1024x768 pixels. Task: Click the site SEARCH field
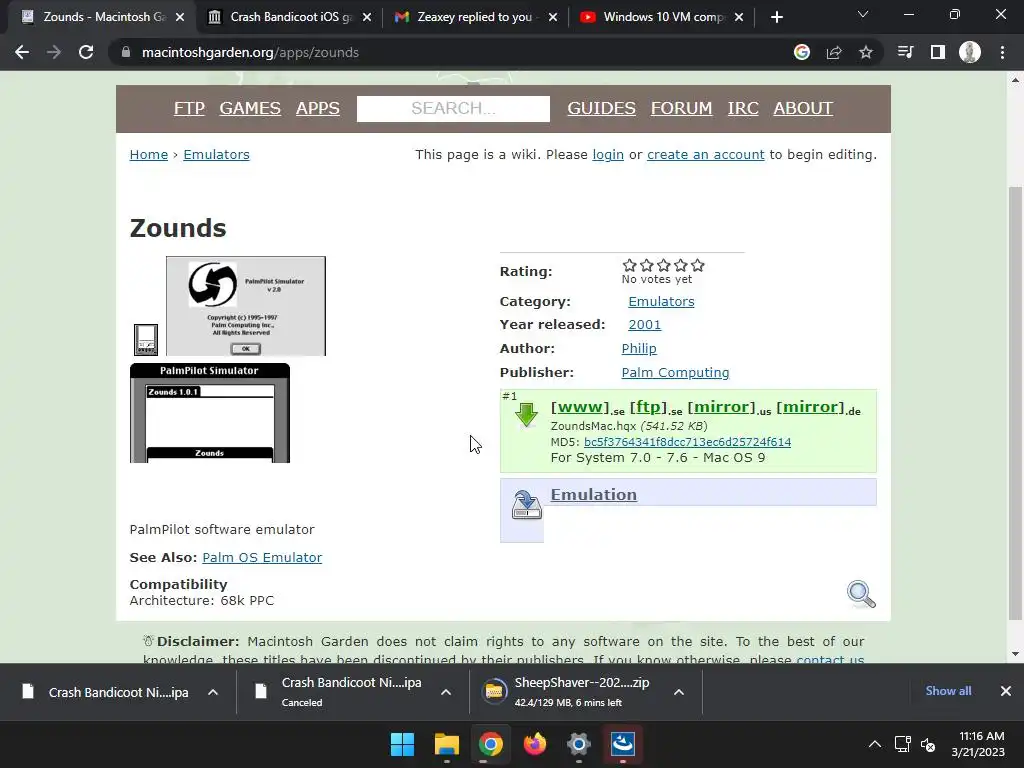click(x=453, y=108)
